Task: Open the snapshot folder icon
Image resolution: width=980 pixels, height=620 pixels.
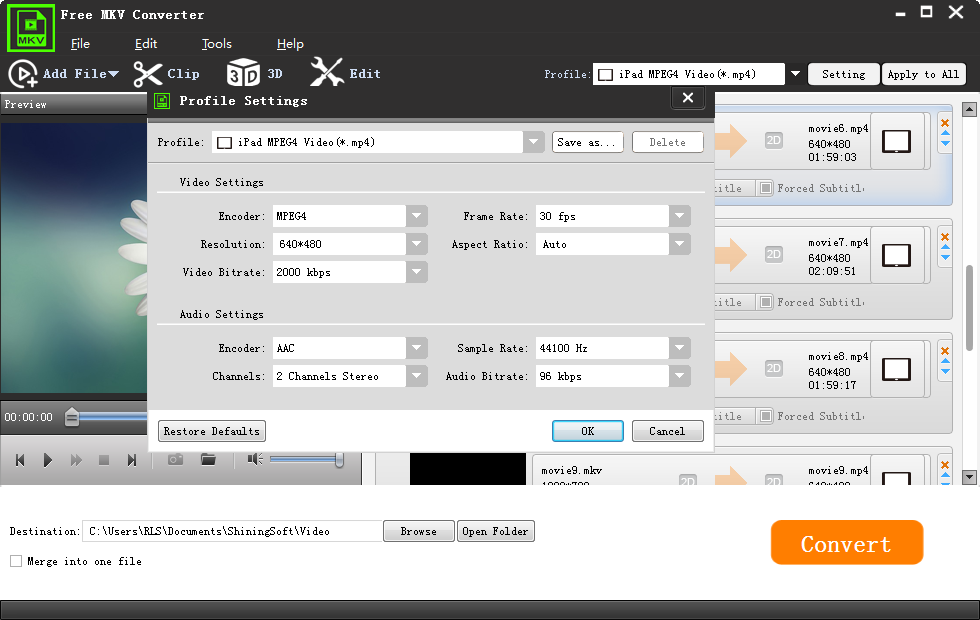Action: (208, 460)
